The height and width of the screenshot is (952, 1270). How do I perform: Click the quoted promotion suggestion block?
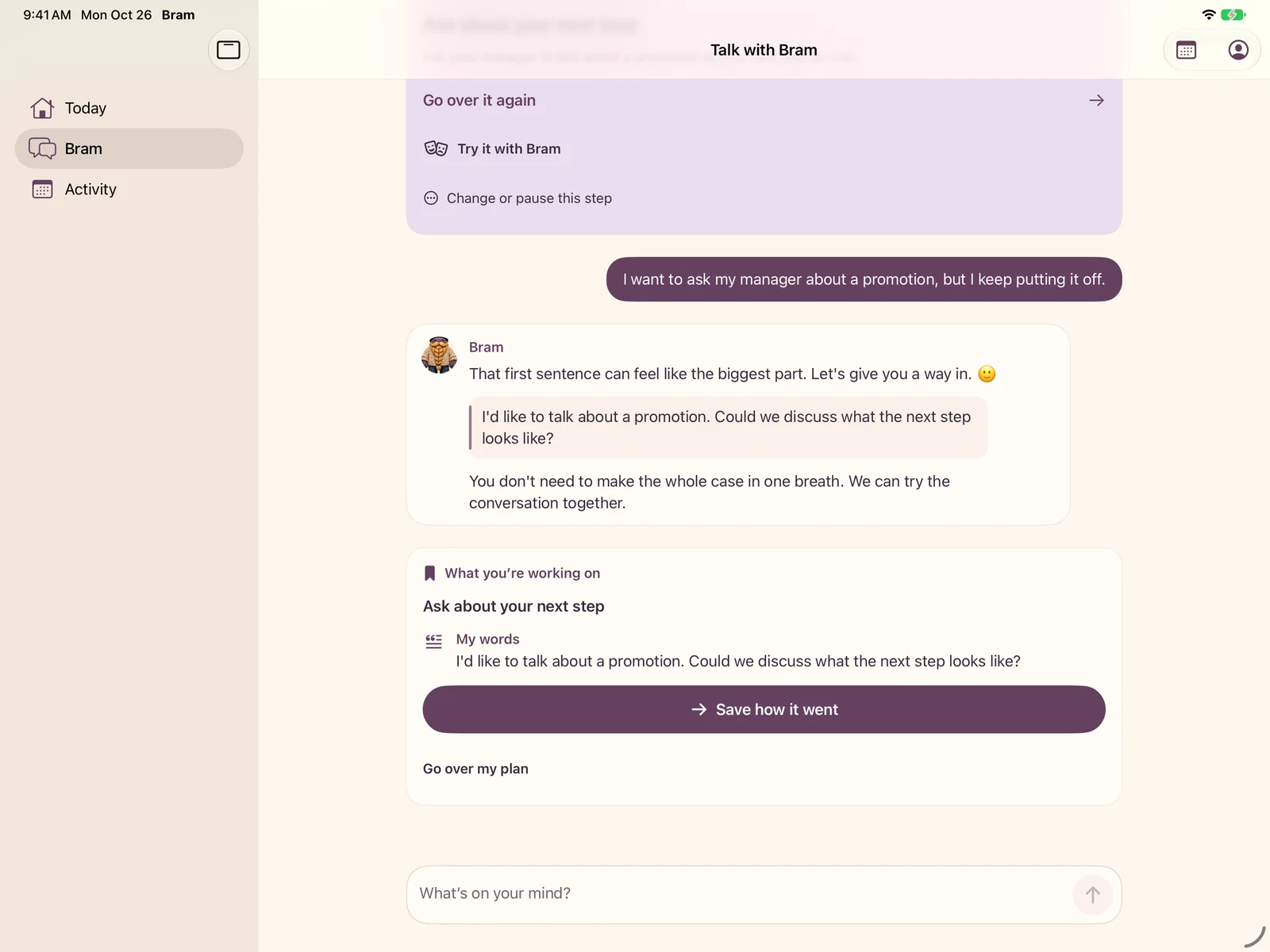728,428
